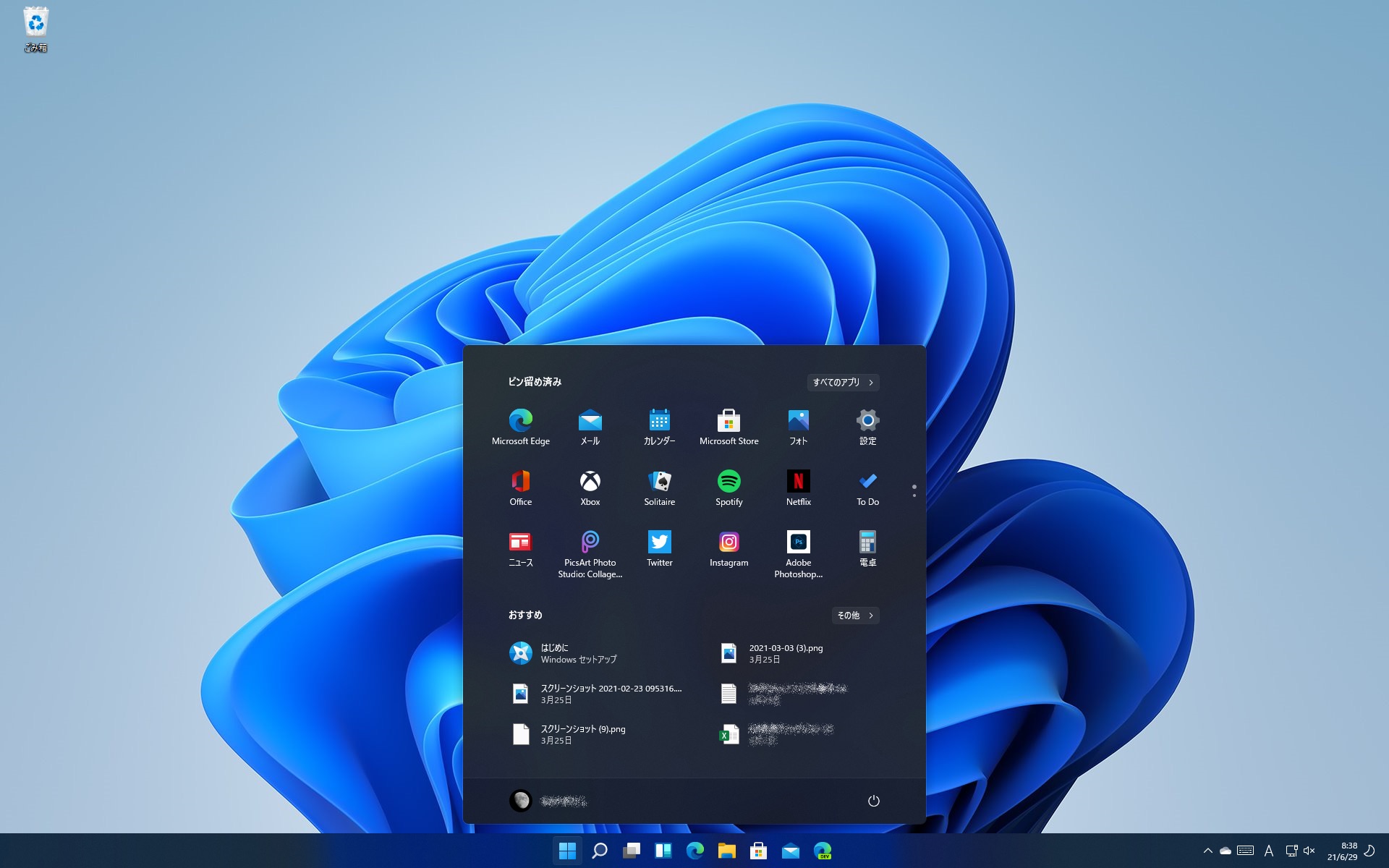Image resolution: width=1389 pixels, height=868 pixels.
Task: Open Edge from the taskbar
Action: click(695, 851)
